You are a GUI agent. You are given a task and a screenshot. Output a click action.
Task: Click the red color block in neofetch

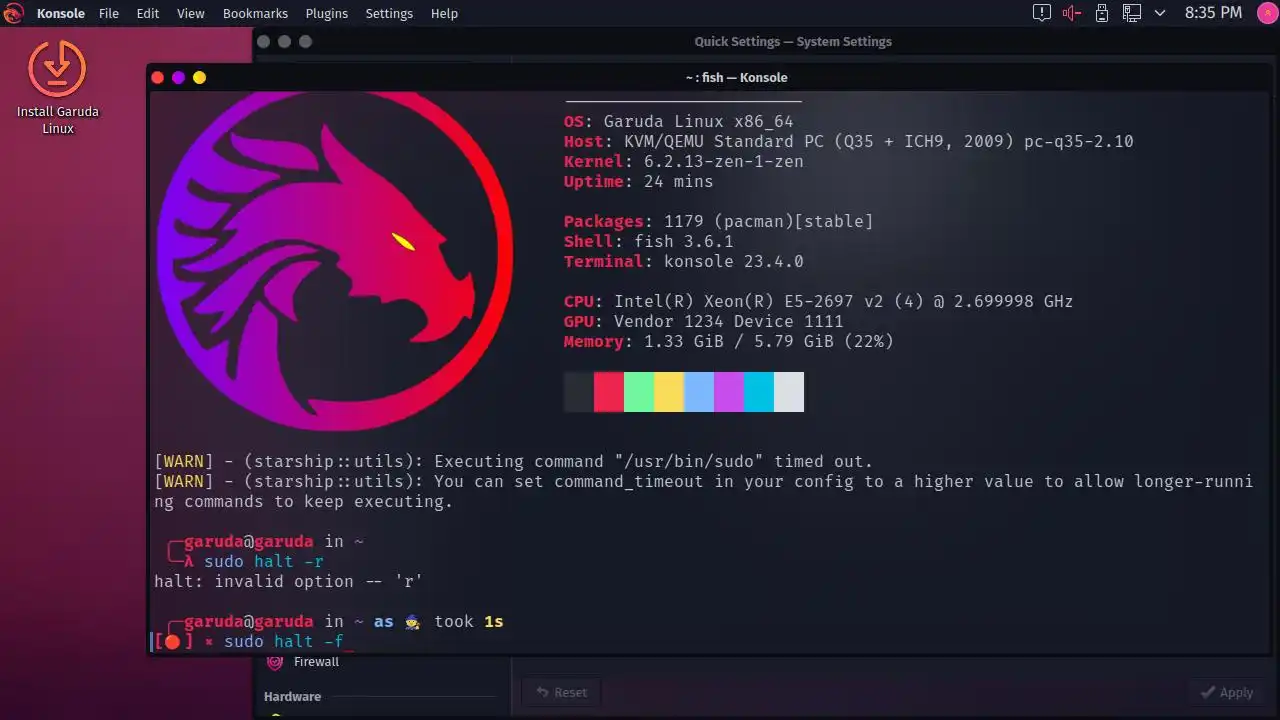pyautogui.click(x=609, y=392)
